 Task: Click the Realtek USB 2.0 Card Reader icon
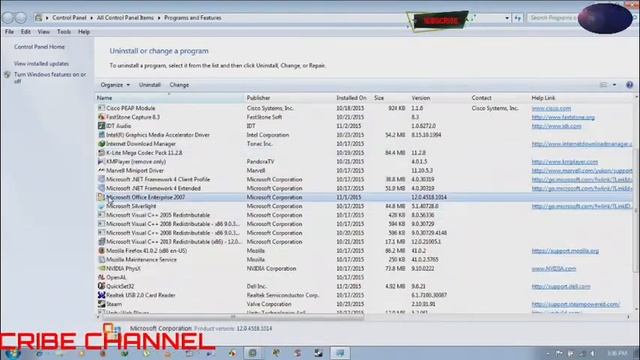click(x=101, y=295)
